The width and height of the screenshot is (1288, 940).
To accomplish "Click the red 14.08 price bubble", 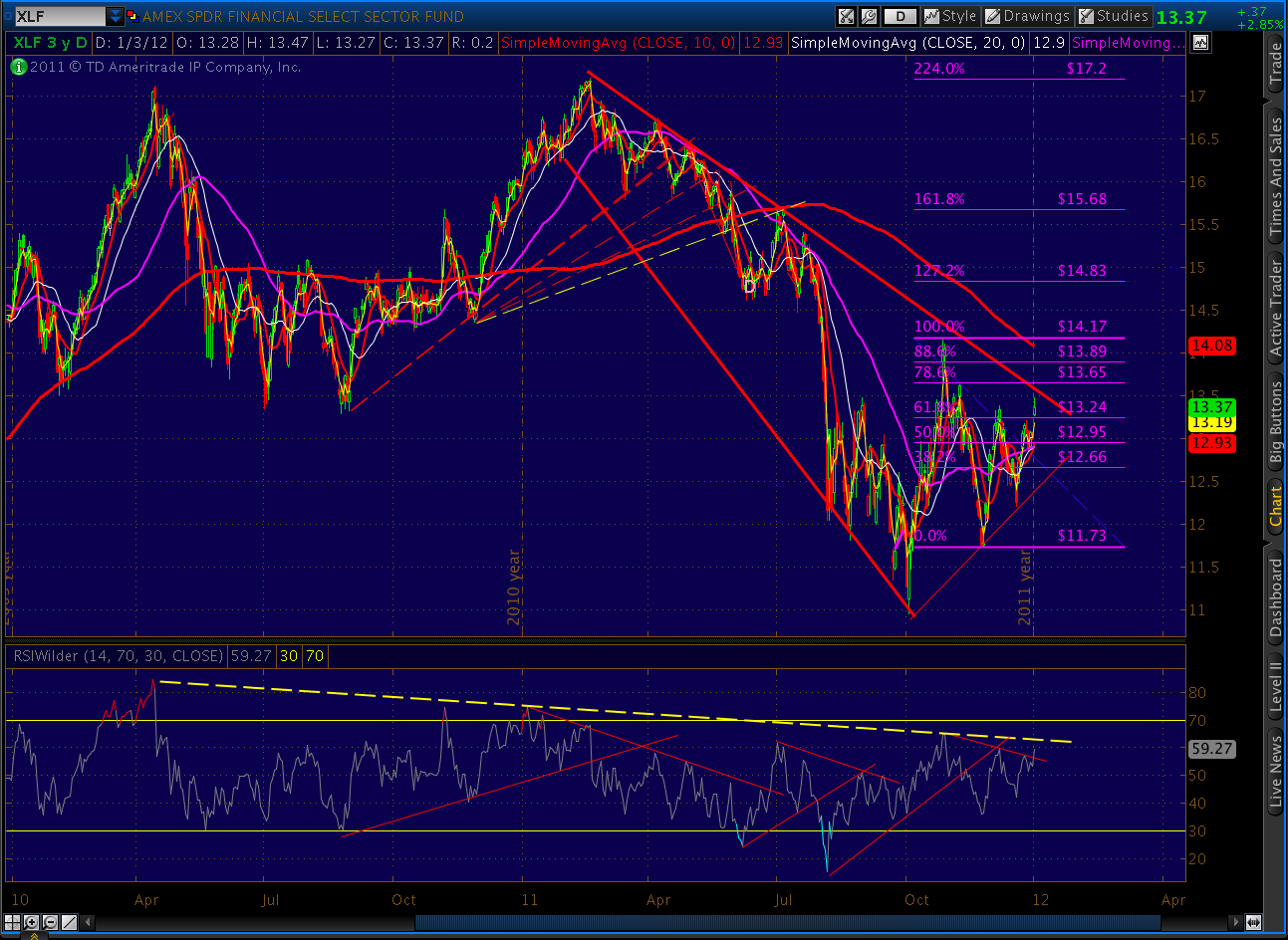I will pyautogui.click(x=1212, y=346).
